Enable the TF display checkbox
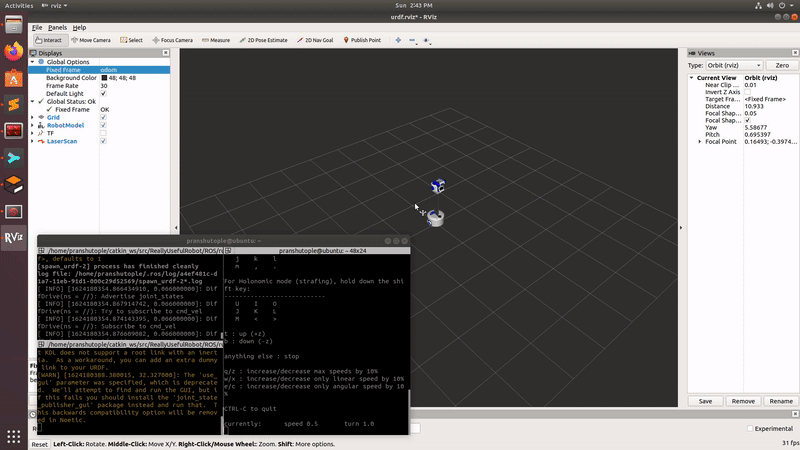 [x=104, y=133]
